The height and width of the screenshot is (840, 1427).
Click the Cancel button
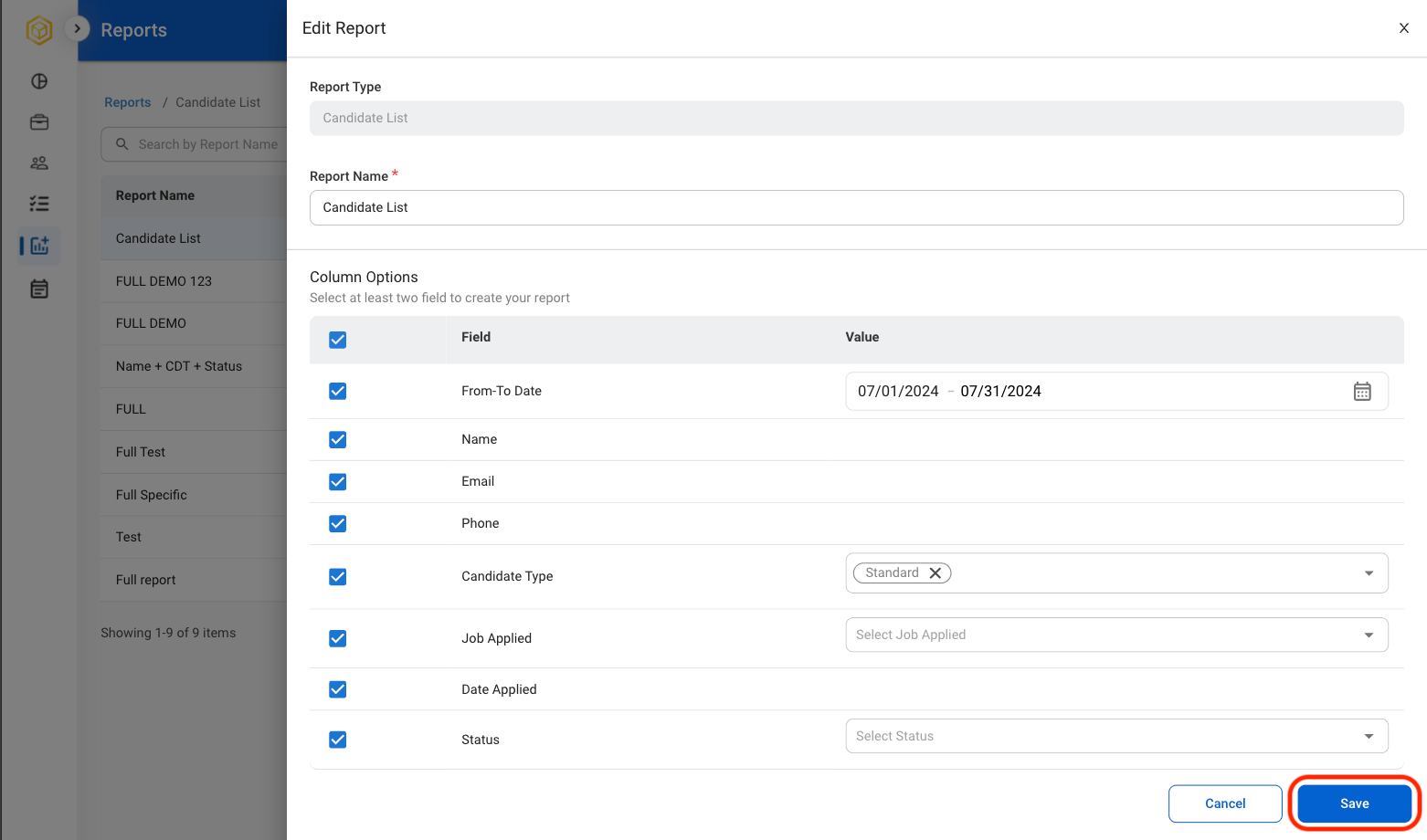[x=1225, y=803]
